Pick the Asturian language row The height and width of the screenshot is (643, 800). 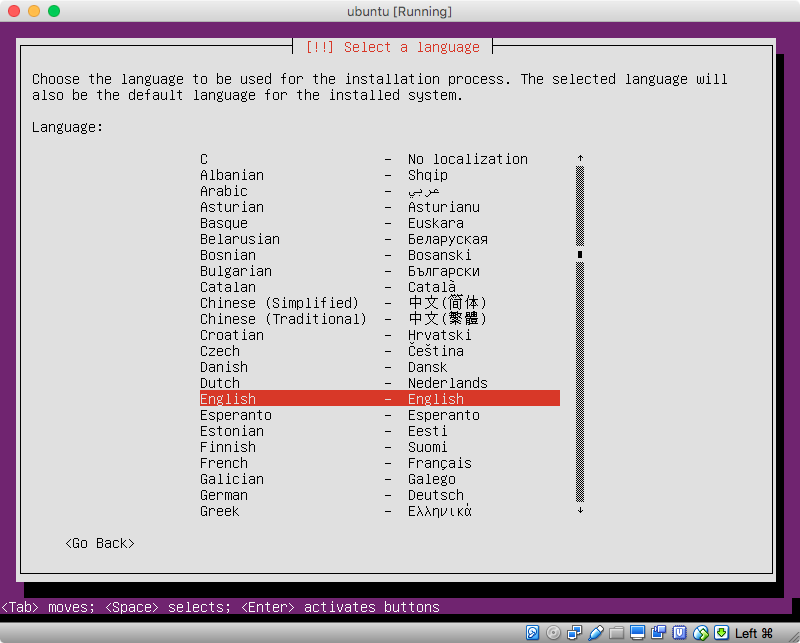(380, 207)
